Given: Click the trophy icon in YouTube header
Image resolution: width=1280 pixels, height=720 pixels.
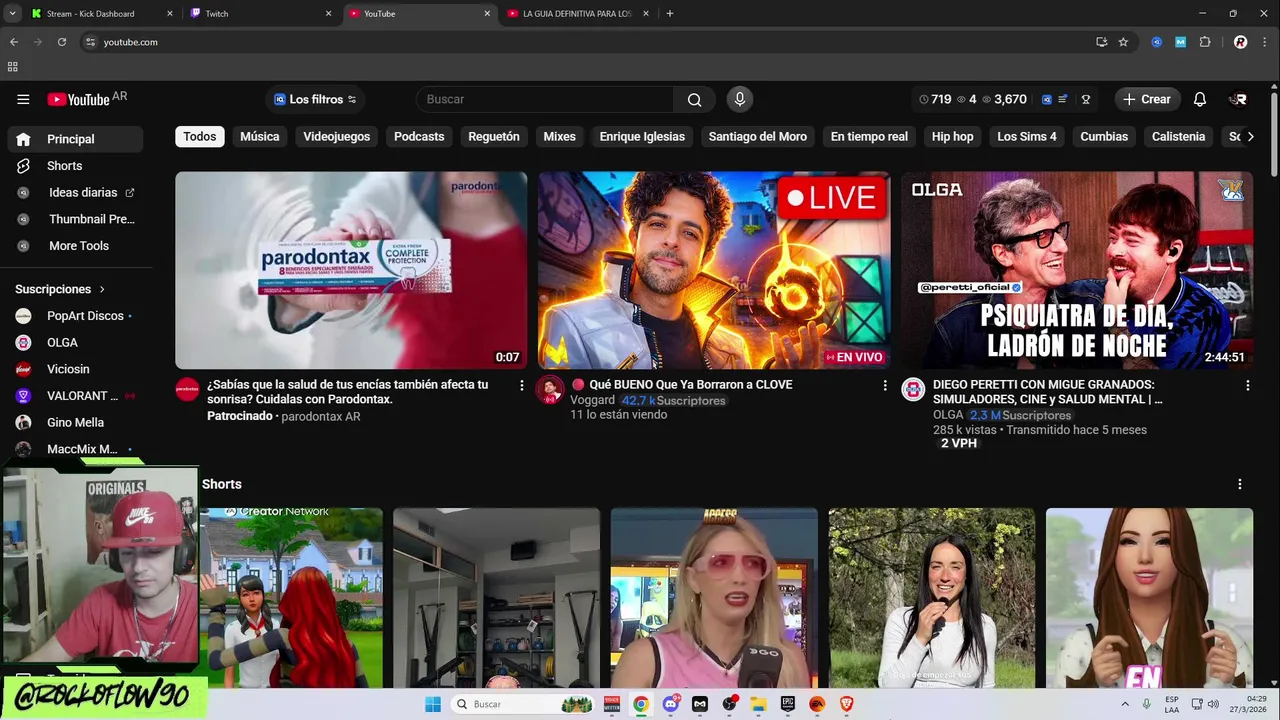Looking at the screenshot, I should click(1086, 99).
